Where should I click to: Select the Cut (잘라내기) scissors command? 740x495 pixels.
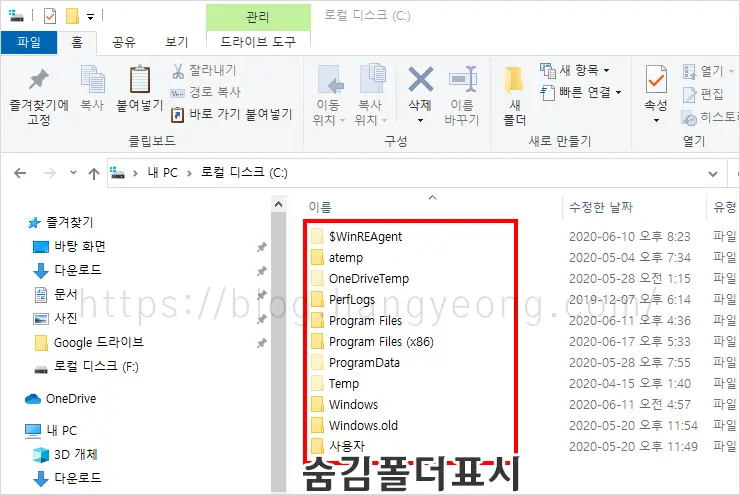[x=203, y=71]
